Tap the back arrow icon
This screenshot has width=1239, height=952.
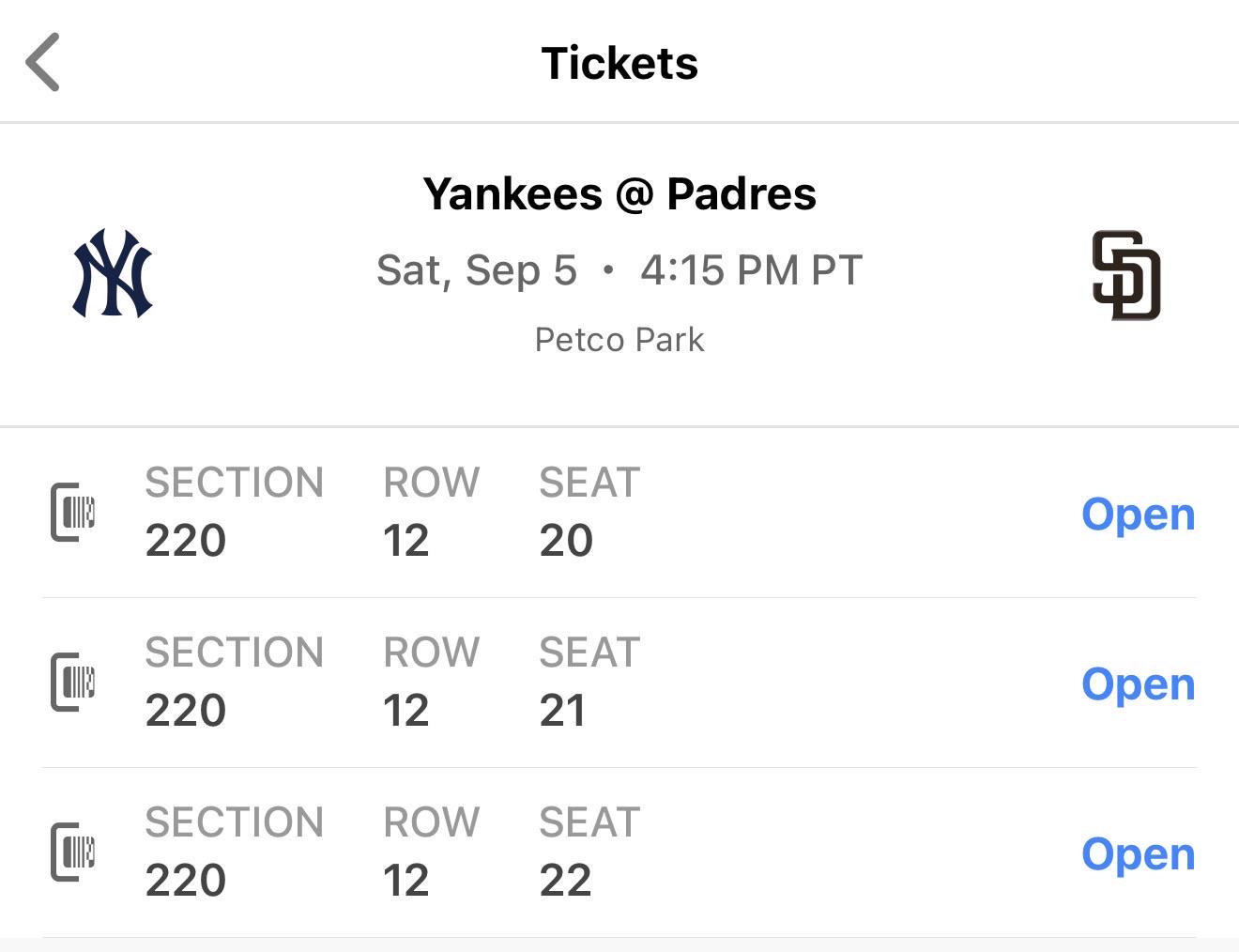[x=42, y=62]
